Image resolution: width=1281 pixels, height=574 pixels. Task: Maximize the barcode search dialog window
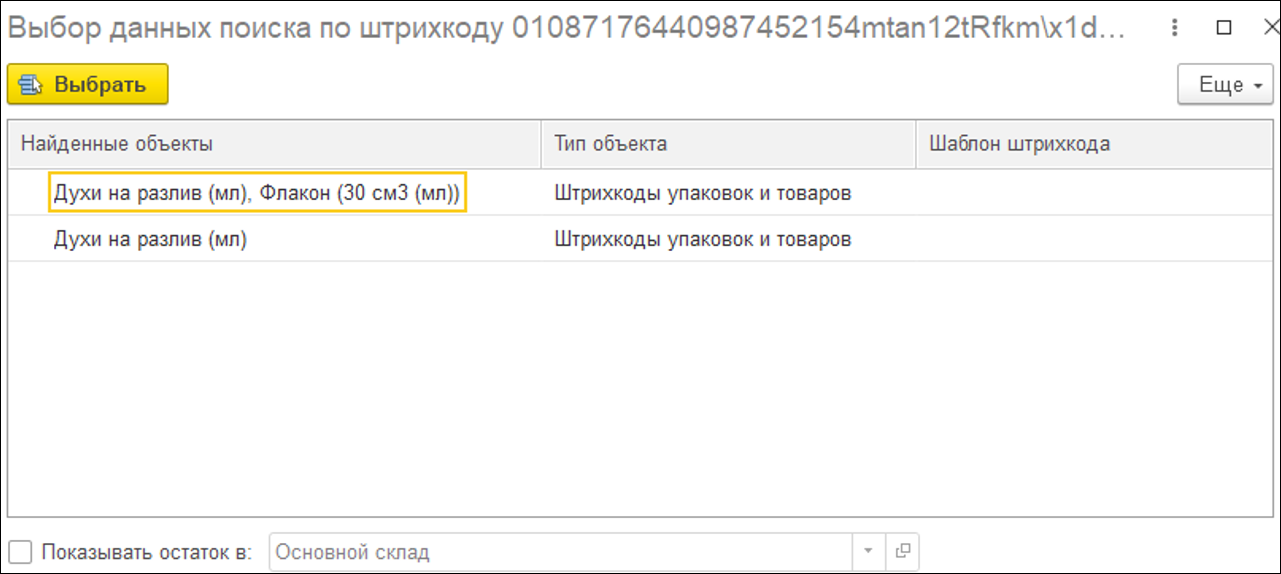coord(1223,28)
